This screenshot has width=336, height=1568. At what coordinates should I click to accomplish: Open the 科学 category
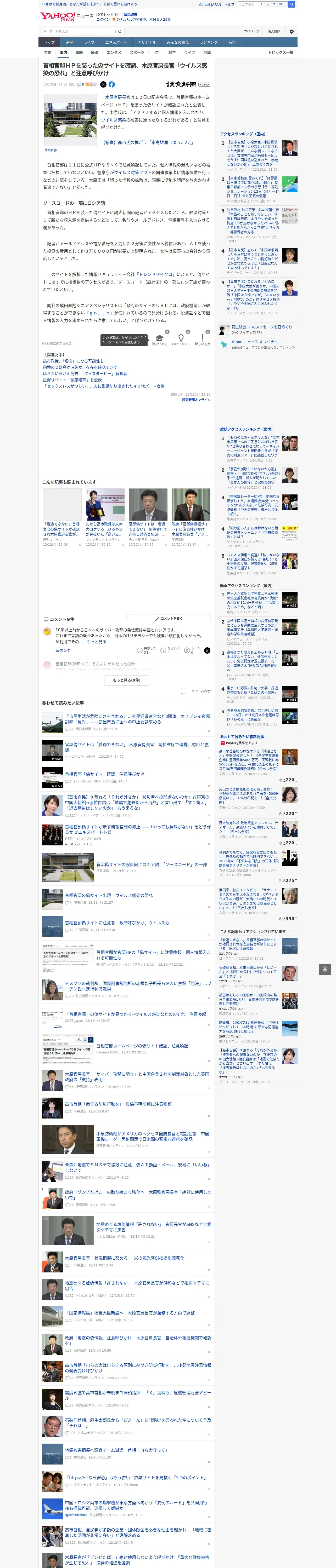tap(172, 52)
